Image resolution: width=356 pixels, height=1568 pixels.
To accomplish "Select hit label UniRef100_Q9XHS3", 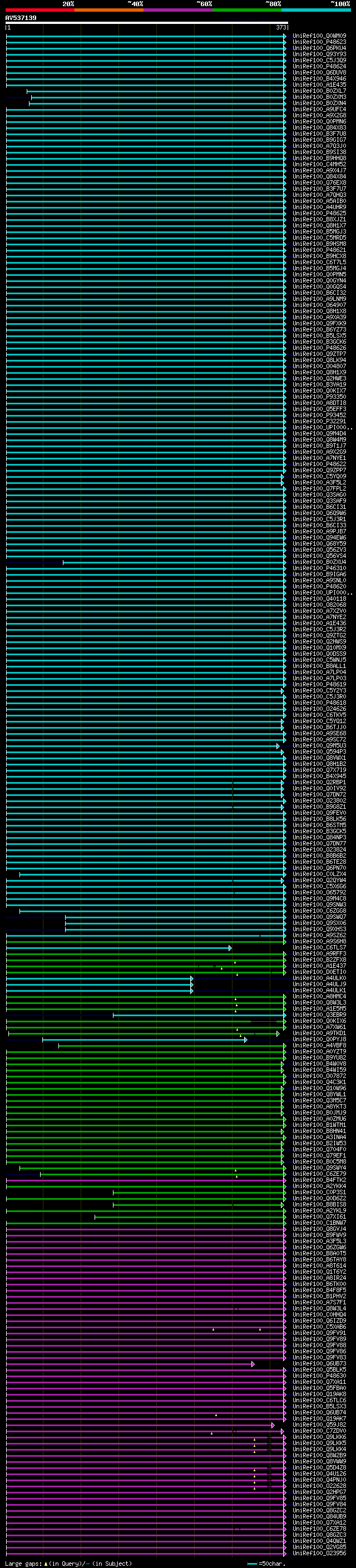I will click(x=319, y=929).
